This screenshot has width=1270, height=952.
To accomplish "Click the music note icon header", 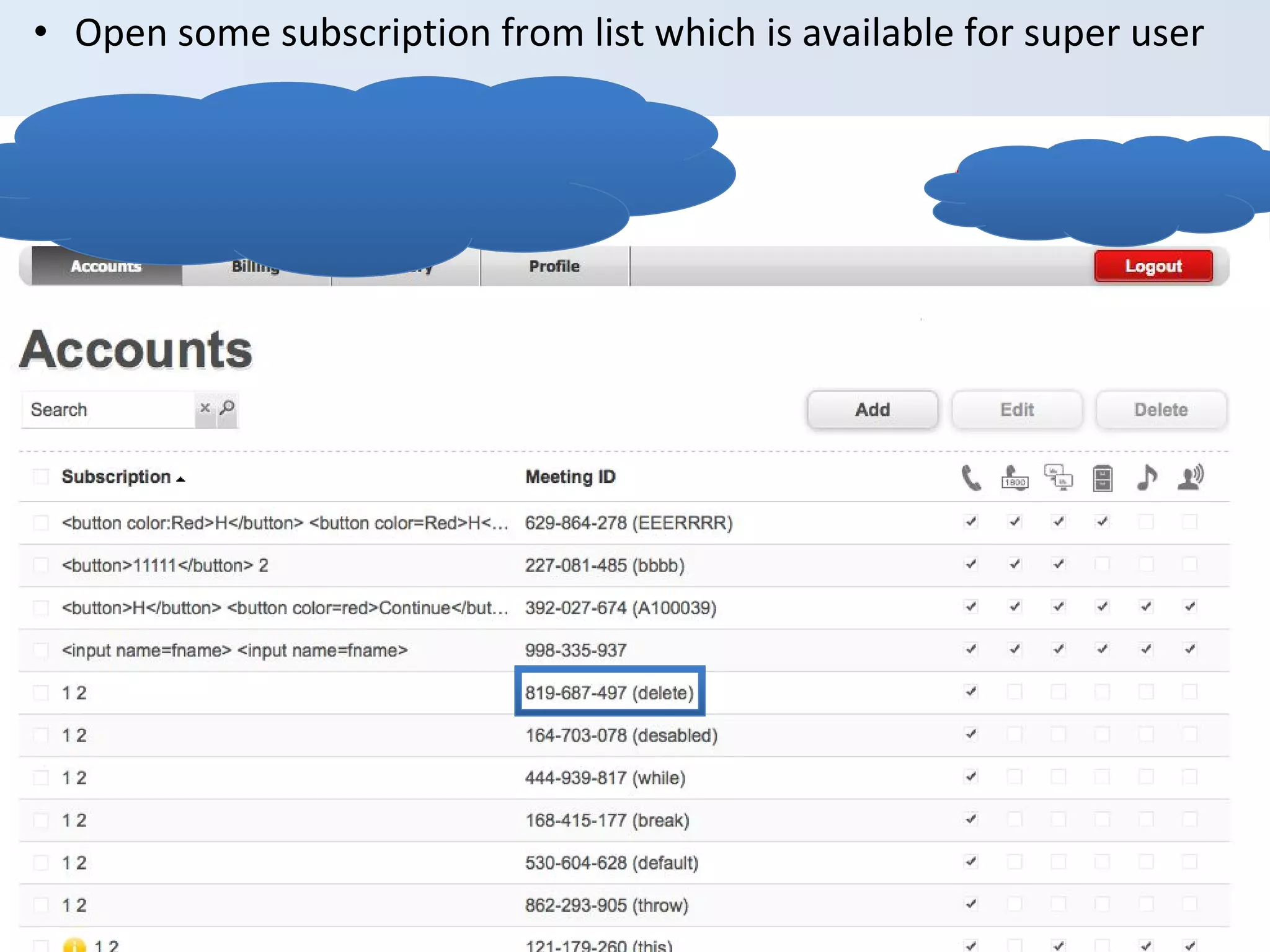I will coord(1146,478).
